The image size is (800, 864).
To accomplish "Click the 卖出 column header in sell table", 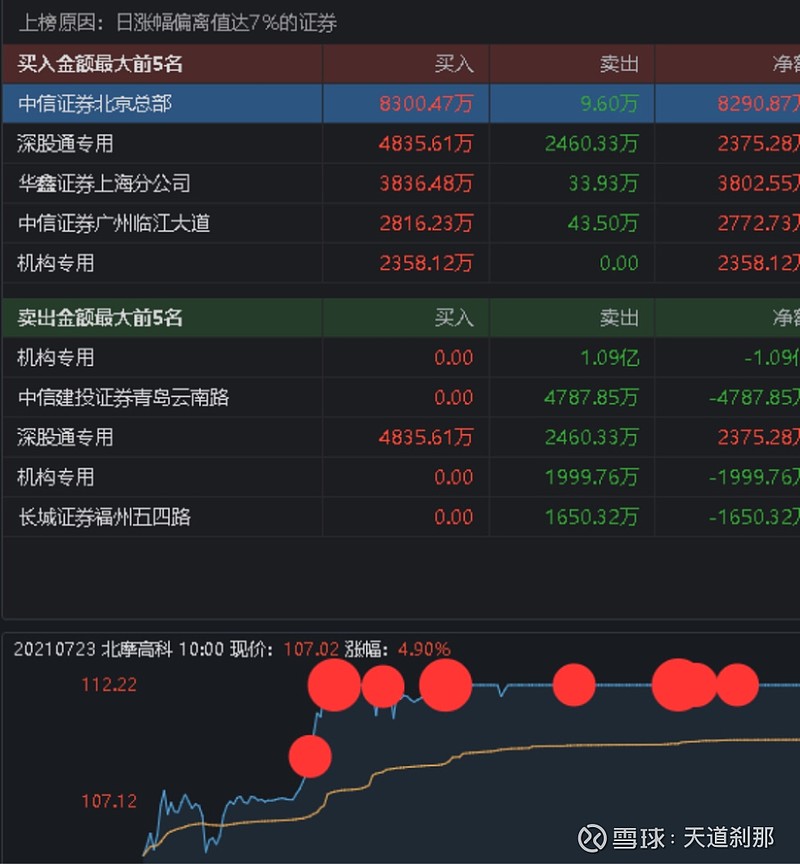I will (619, 318).
